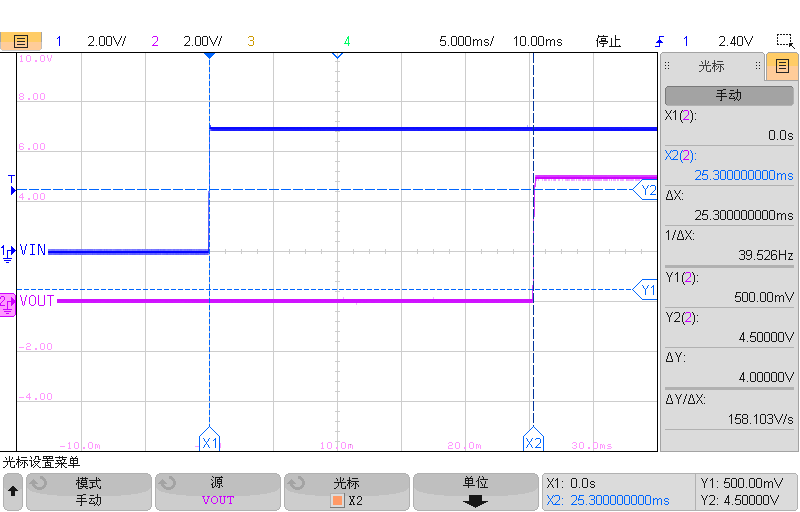800x512 pixels.
Task: Toggle channel 3 on
Action: (251, 41)
